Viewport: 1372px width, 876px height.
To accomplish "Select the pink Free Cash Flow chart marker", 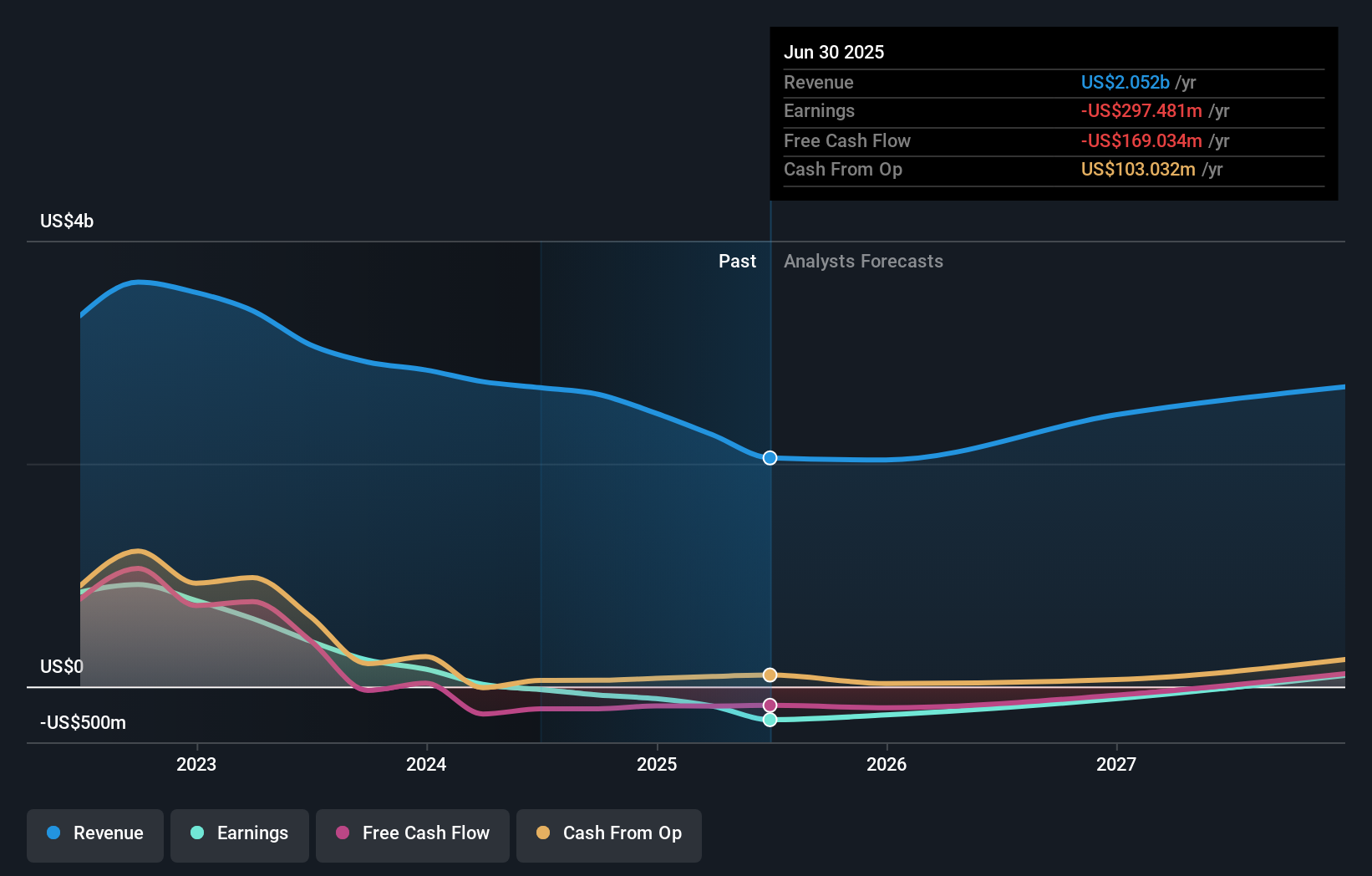I will point(770,705).
